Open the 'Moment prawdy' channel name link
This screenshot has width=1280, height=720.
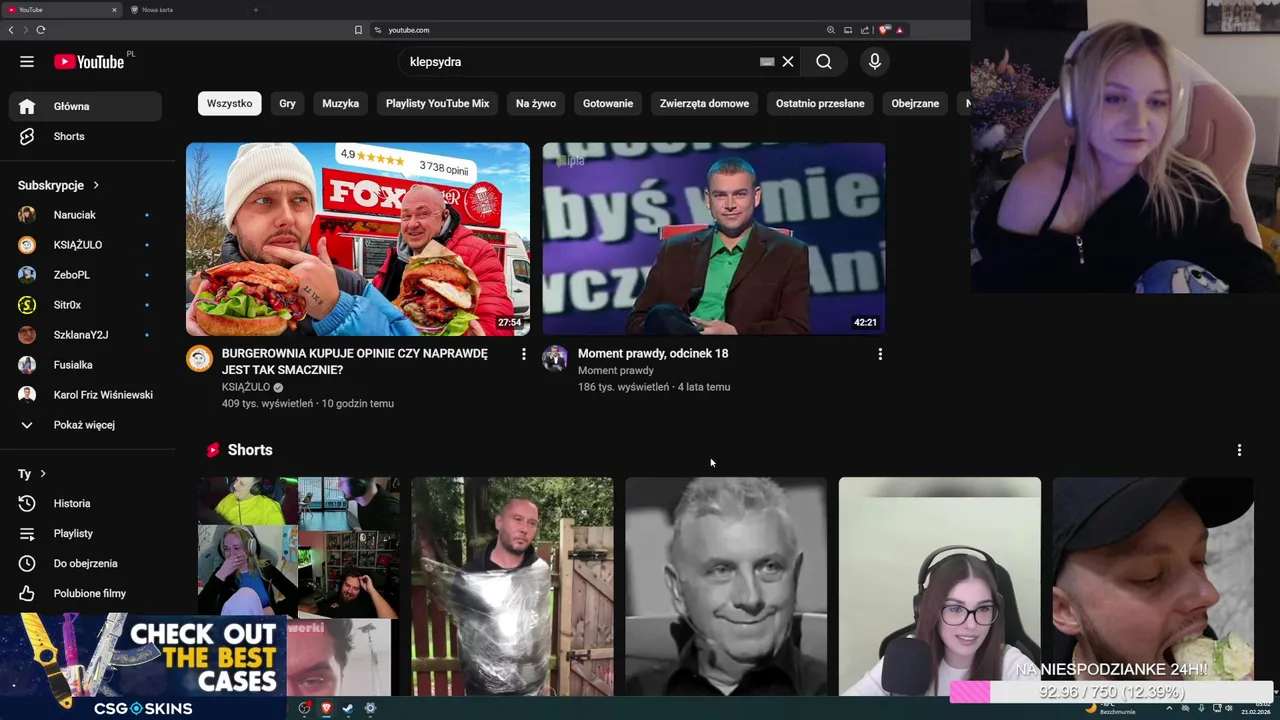tap(616, 370)
